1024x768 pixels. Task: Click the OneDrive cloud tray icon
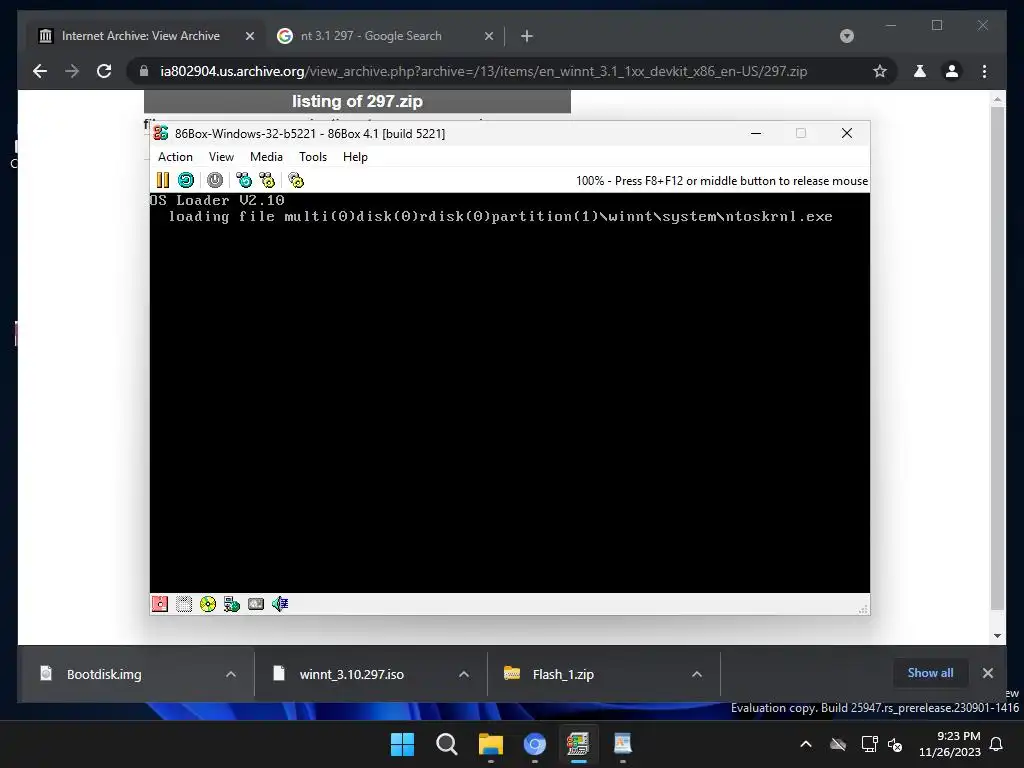pyautogui.click(x=838, y=744)
